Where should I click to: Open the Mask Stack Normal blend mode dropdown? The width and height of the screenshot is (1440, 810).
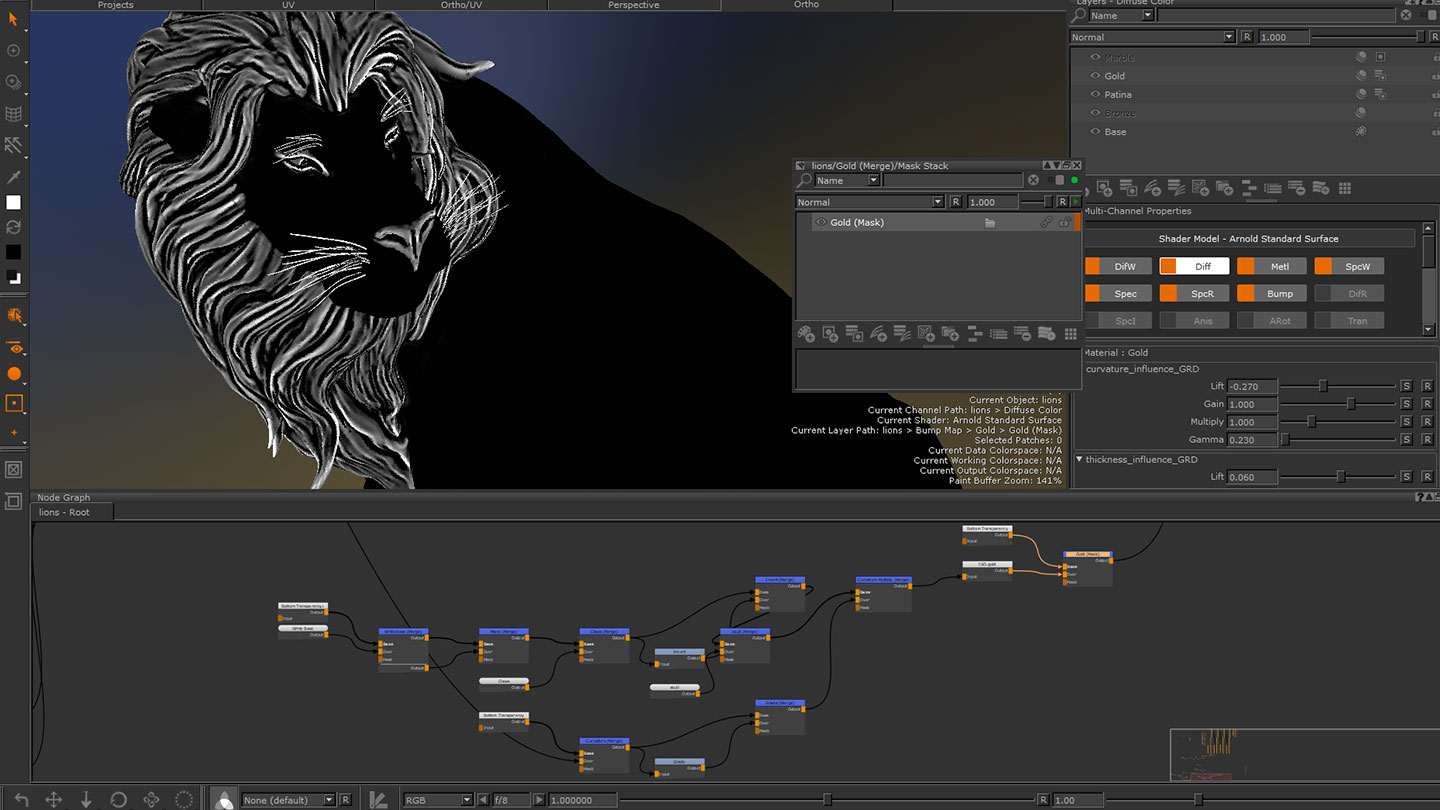(869, 202)
